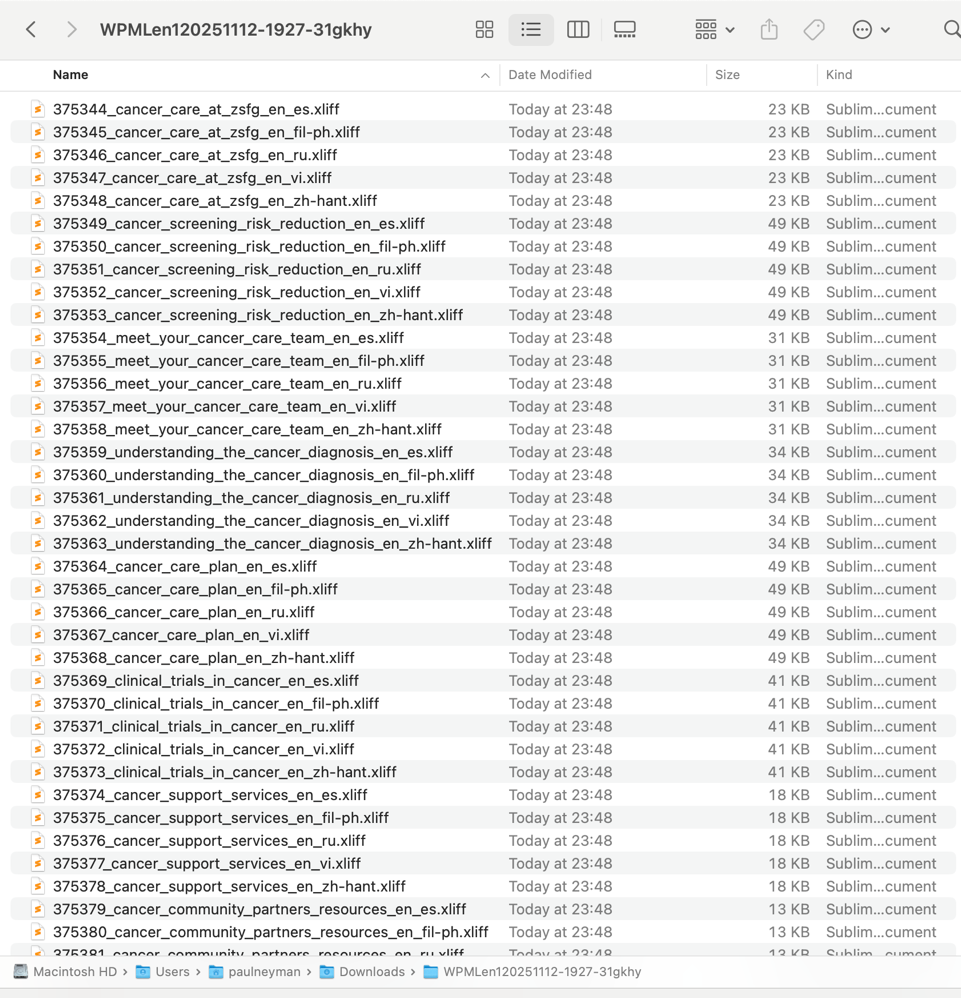The width and height of the screenshot is (961, 998).
Task: Go forward in folder history
Action: coord(72,29)
